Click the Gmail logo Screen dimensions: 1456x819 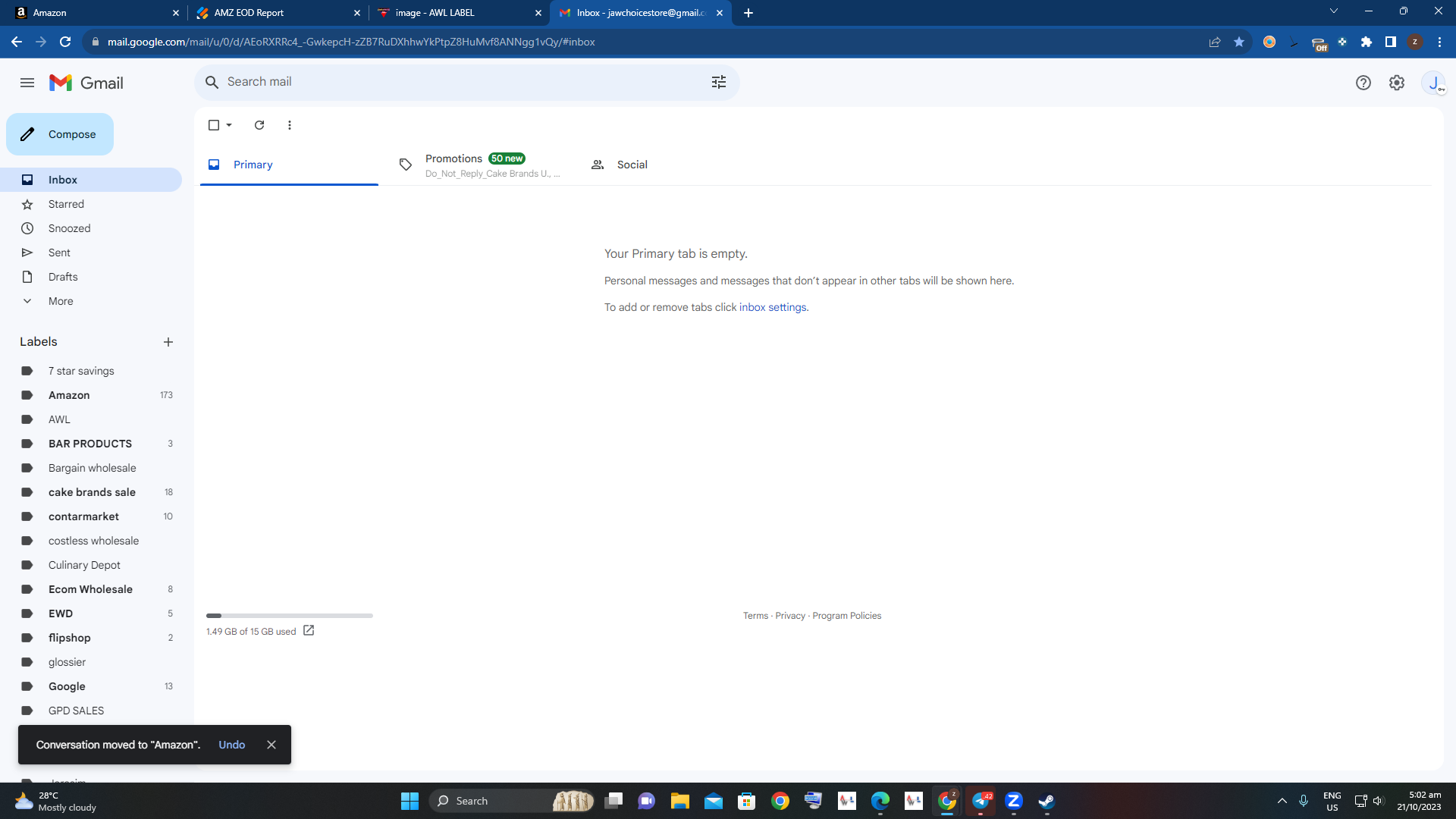click(86, 83)
